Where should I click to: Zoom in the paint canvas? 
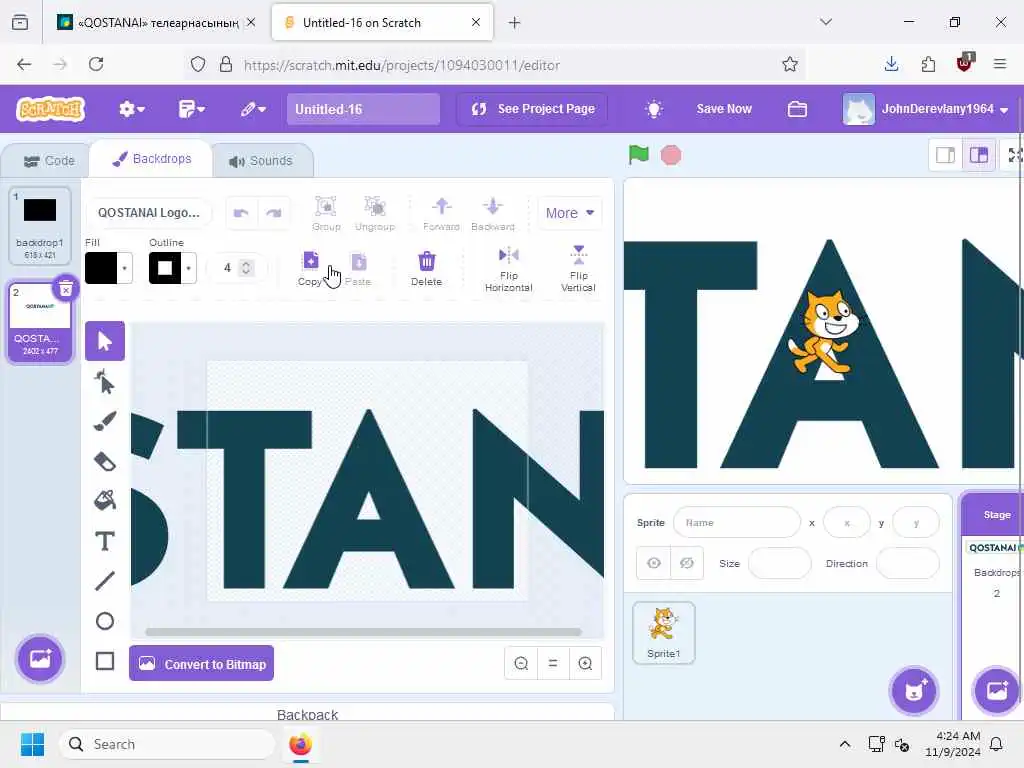coord(585,664)
